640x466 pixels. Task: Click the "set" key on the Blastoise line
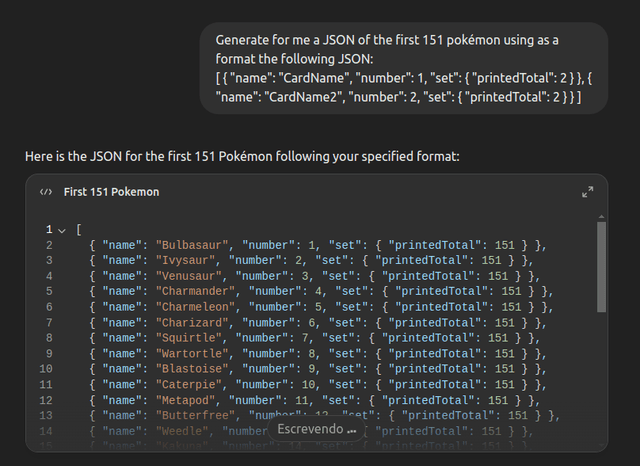pyautogui.click(x=345, y=369)
